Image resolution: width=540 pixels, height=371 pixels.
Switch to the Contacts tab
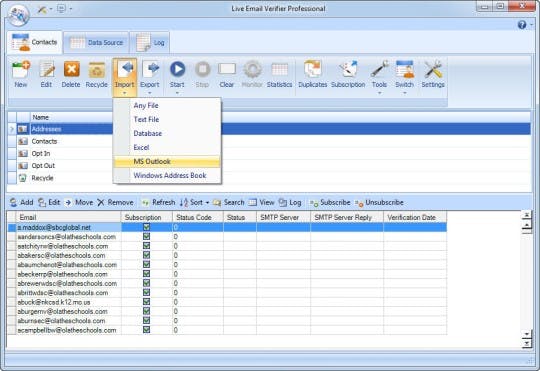coord(34,42)
